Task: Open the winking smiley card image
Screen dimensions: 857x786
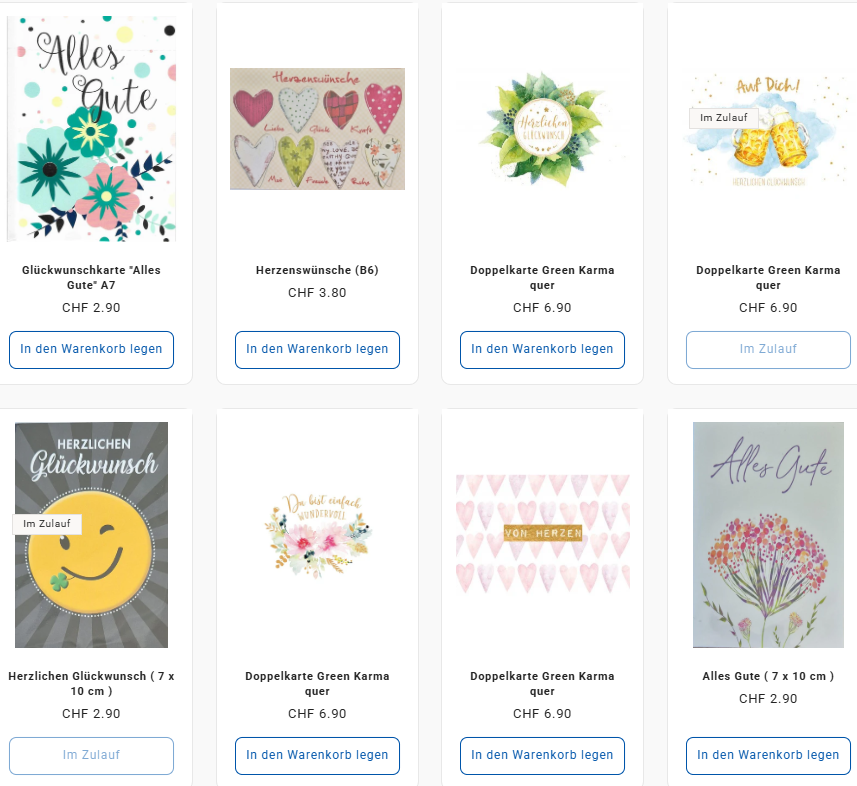Action: pyautogui.click(x=91, y=535)
